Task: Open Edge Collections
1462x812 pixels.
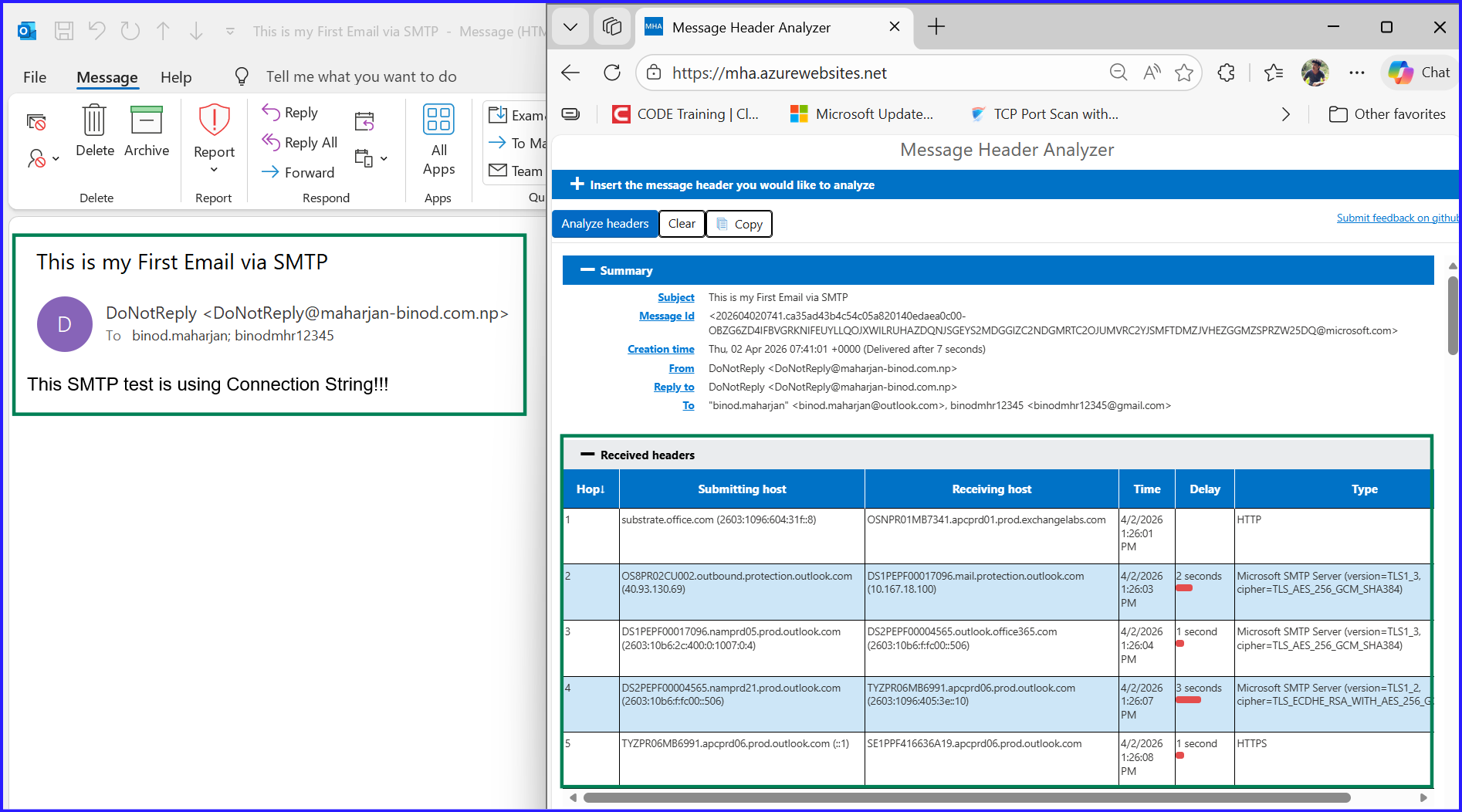Action: coord(612,26)
